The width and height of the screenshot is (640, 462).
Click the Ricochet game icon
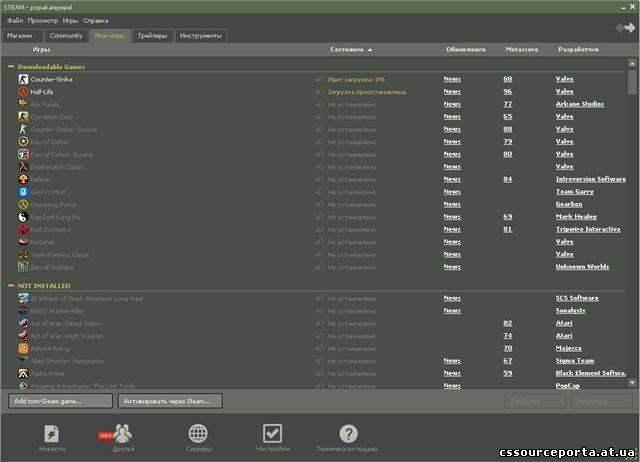click(23, 242)
